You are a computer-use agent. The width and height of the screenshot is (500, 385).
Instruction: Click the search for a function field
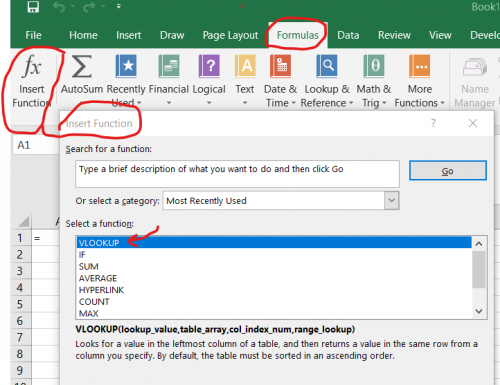coord(237,174)
